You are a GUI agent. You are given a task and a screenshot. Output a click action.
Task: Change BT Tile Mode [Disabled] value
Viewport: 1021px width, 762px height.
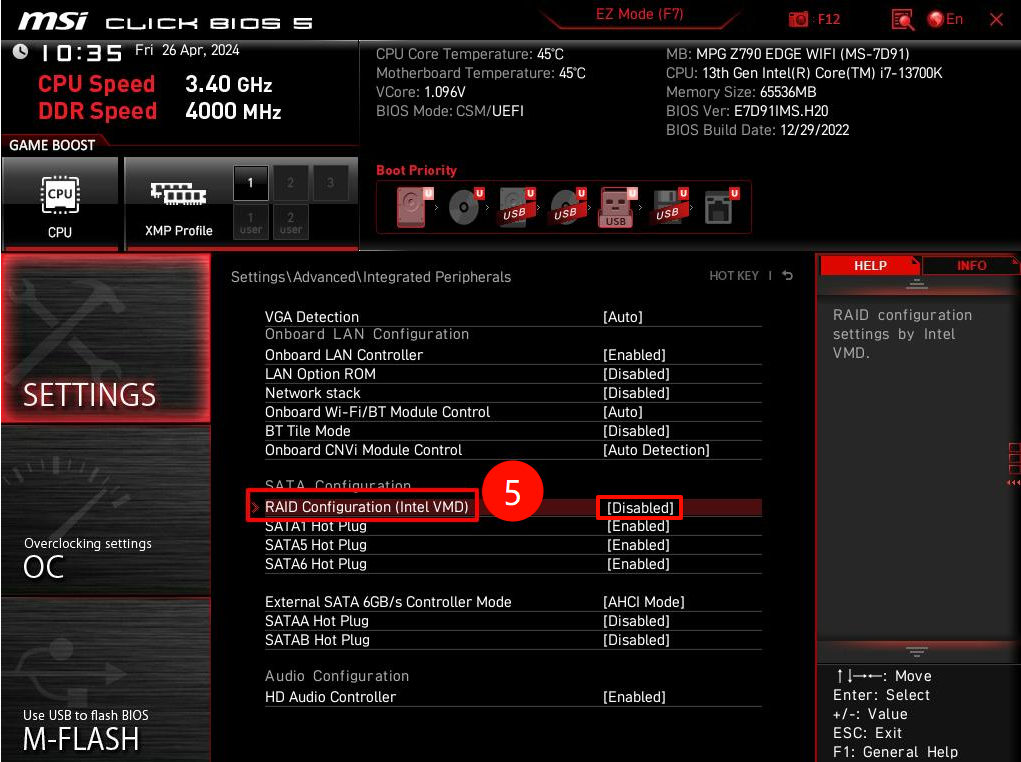[636, 430]
